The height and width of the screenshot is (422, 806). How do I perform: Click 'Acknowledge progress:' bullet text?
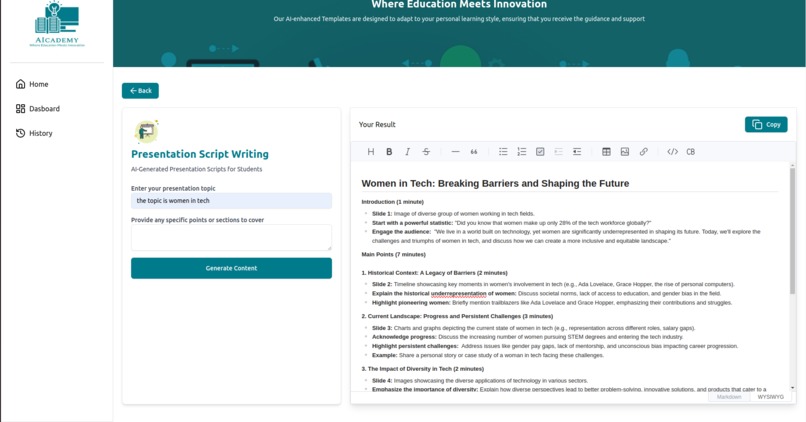[404, 337]
